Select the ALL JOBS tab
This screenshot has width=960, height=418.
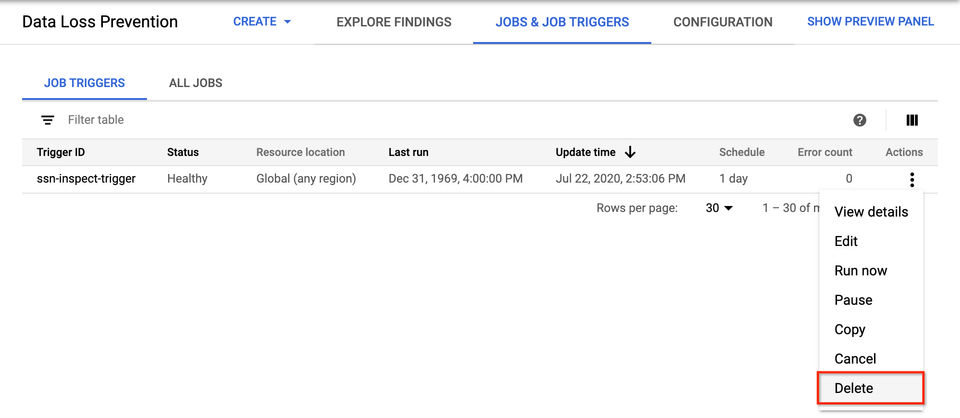pyautogui.click(x=196, y=83)
